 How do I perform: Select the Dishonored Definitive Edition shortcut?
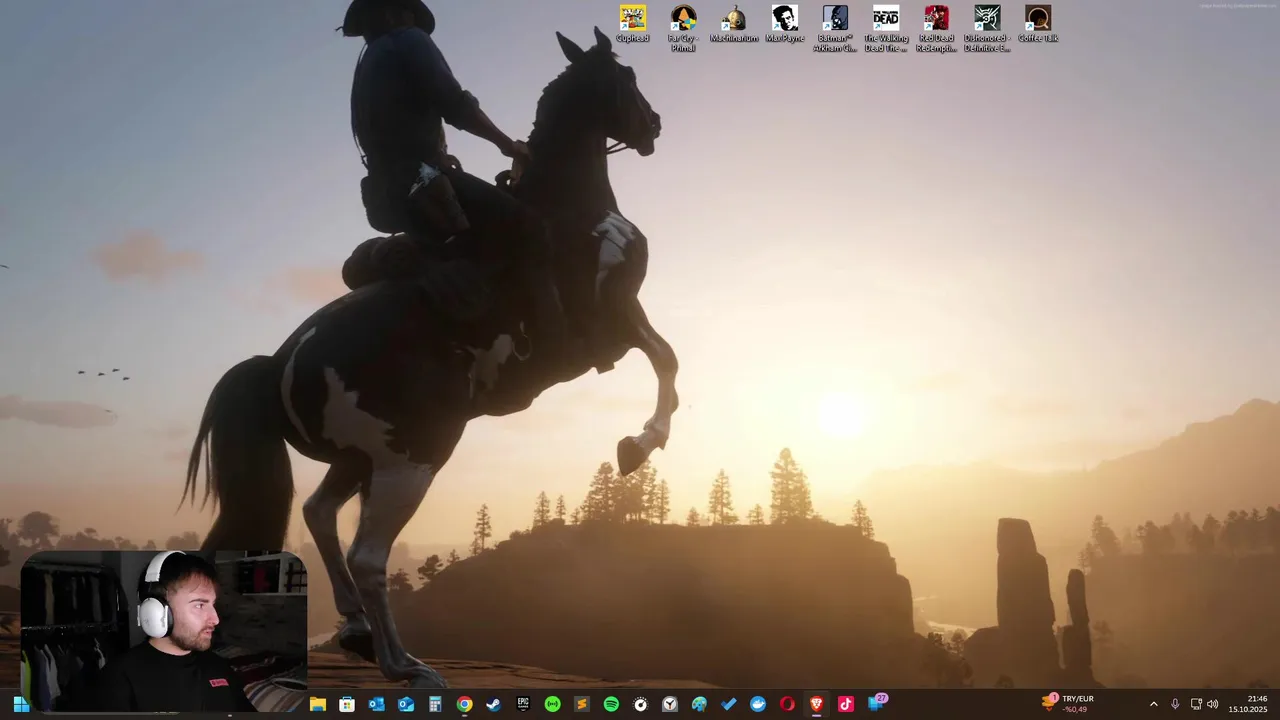(x=987, y=28)
